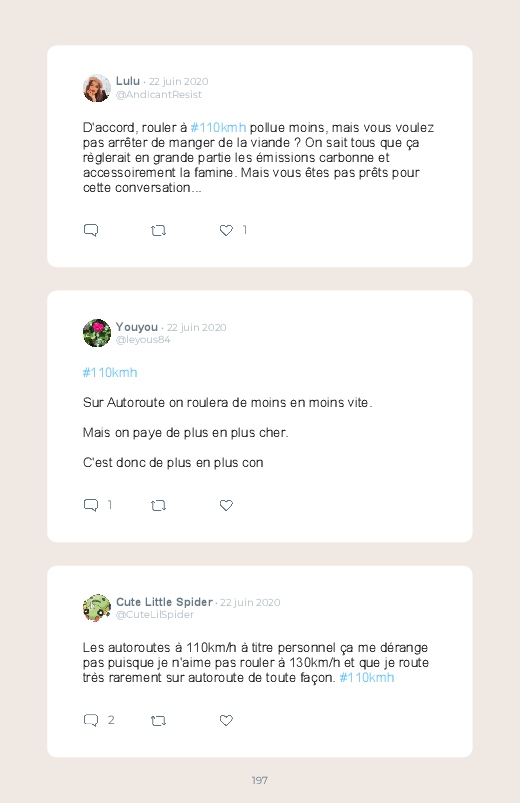Retweet Lulu's tweet about eating meat

click(x=158, y=230)
